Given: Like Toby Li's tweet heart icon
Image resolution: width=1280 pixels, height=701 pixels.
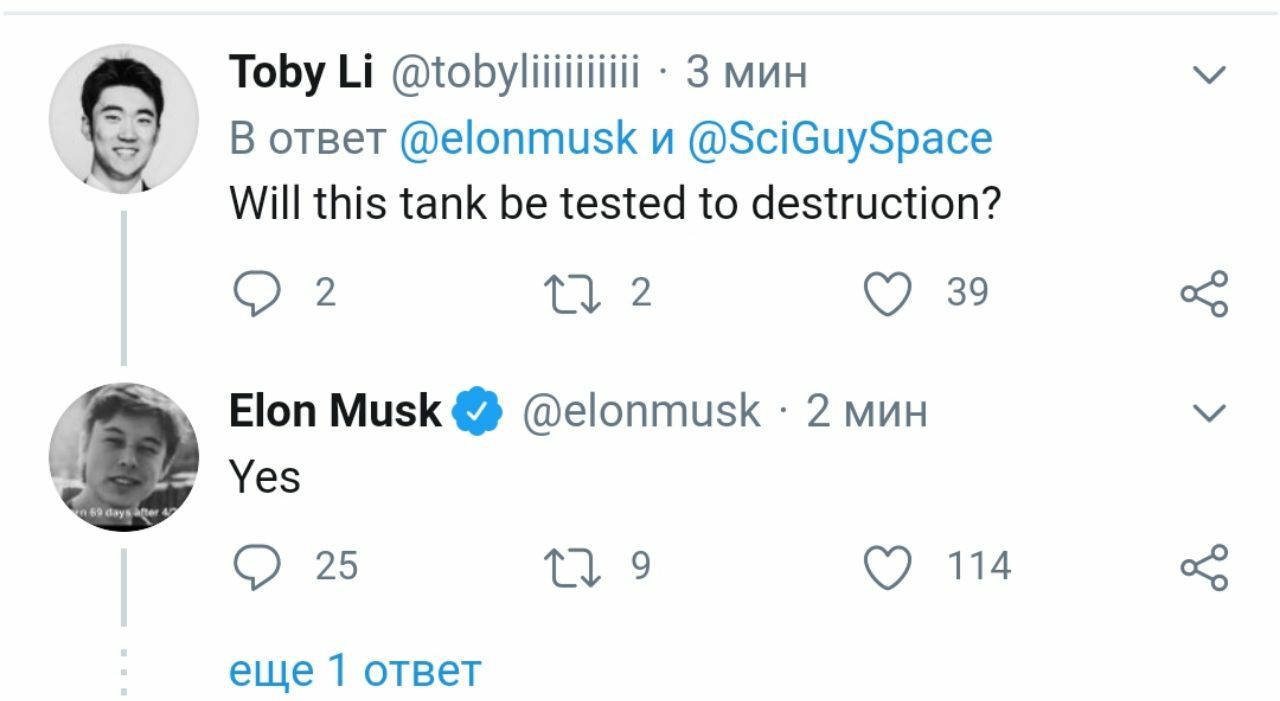Looking at the screenshot, I should tap(887, 294).
